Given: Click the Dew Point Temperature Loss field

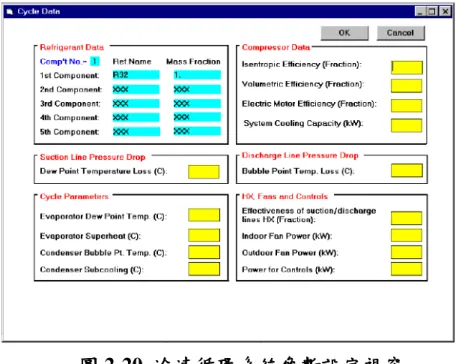Looking at the screenshot, I should click(x=204, y=172).
